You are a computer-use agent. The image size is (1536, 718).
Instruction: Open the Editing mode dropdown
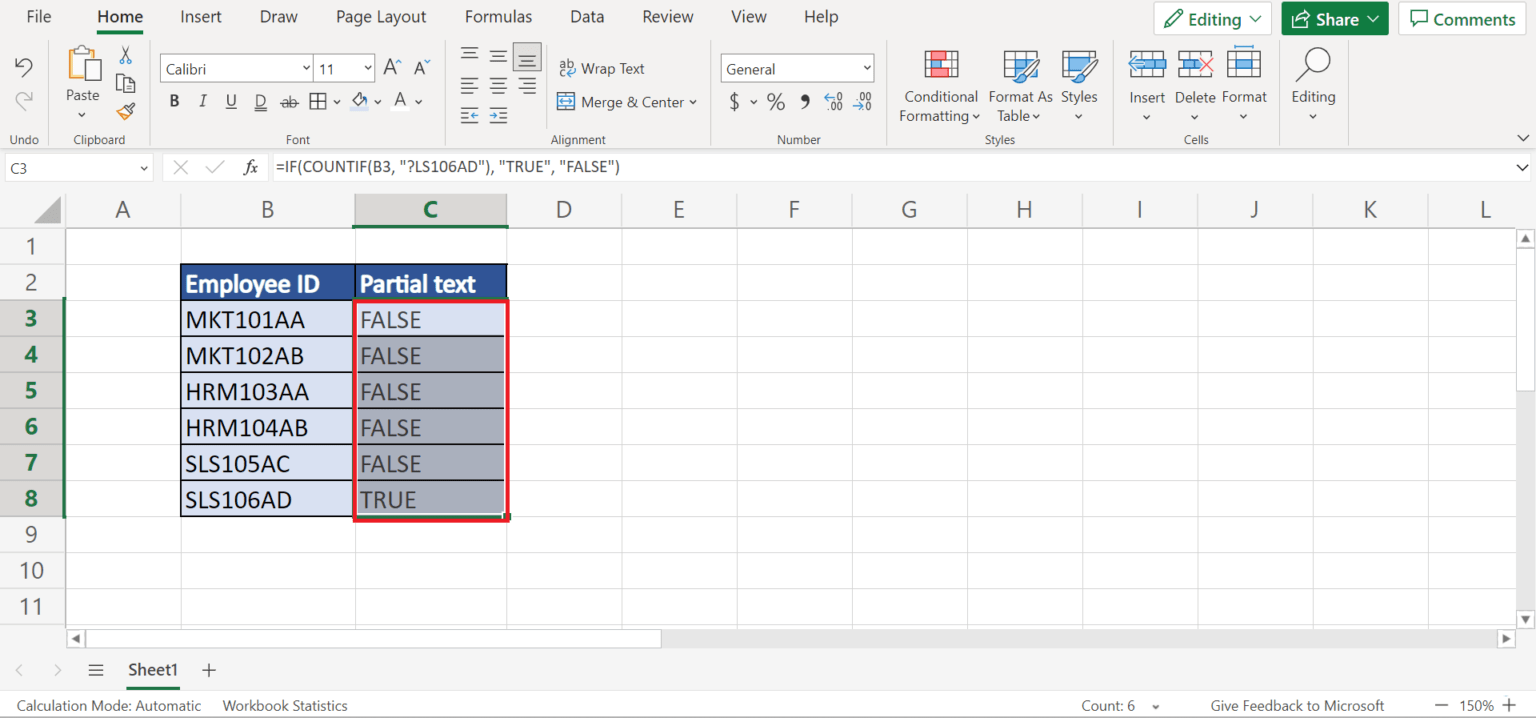[x=1212, y=19]
